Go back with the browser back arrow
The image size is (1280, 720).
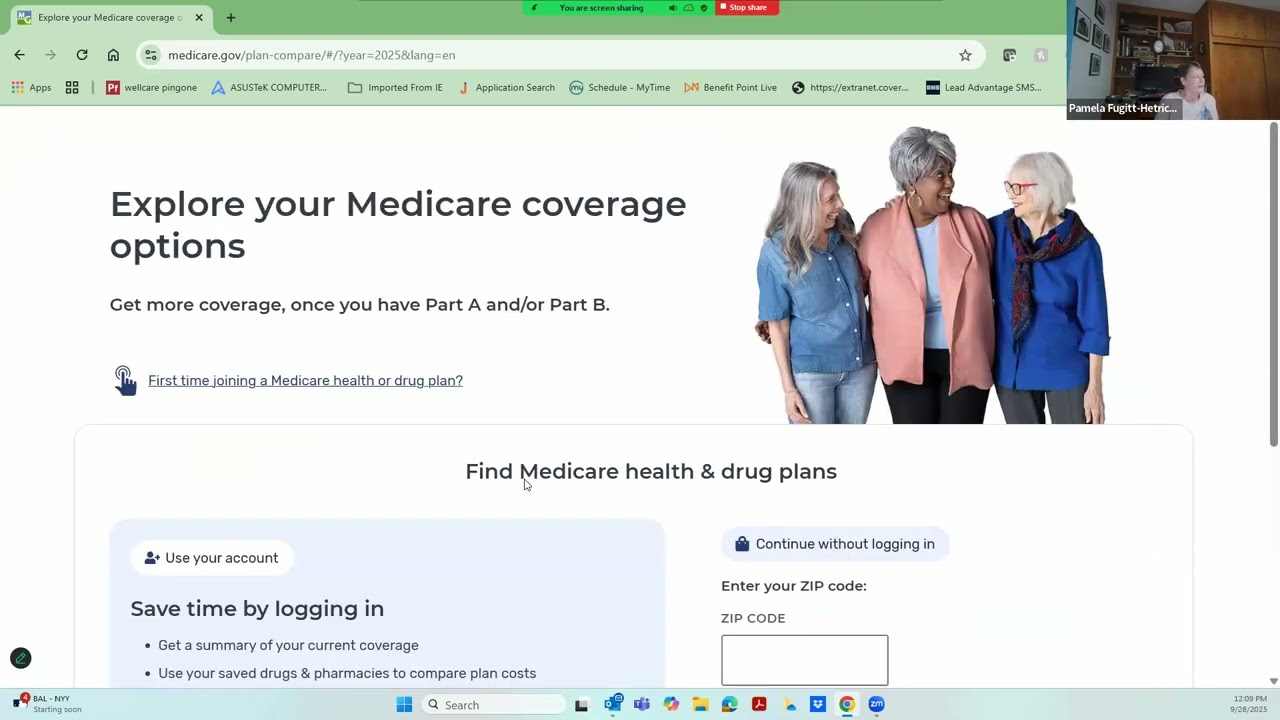(x=20, y=55)
